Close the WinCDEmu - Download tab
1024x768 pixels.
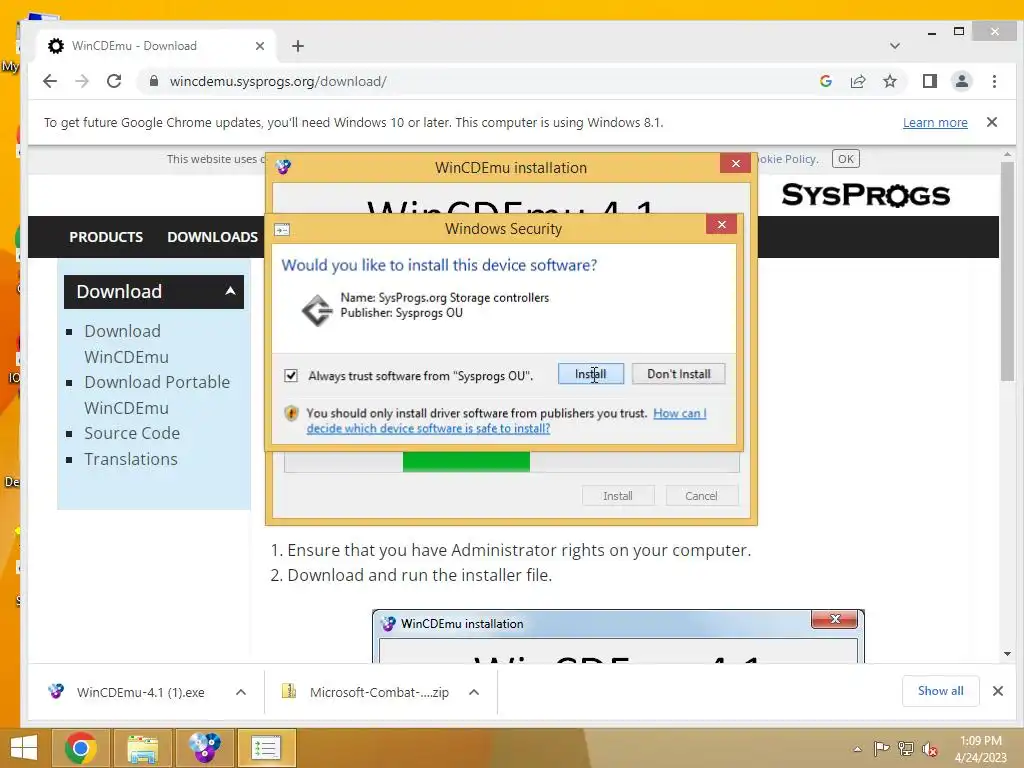[260, 46]
